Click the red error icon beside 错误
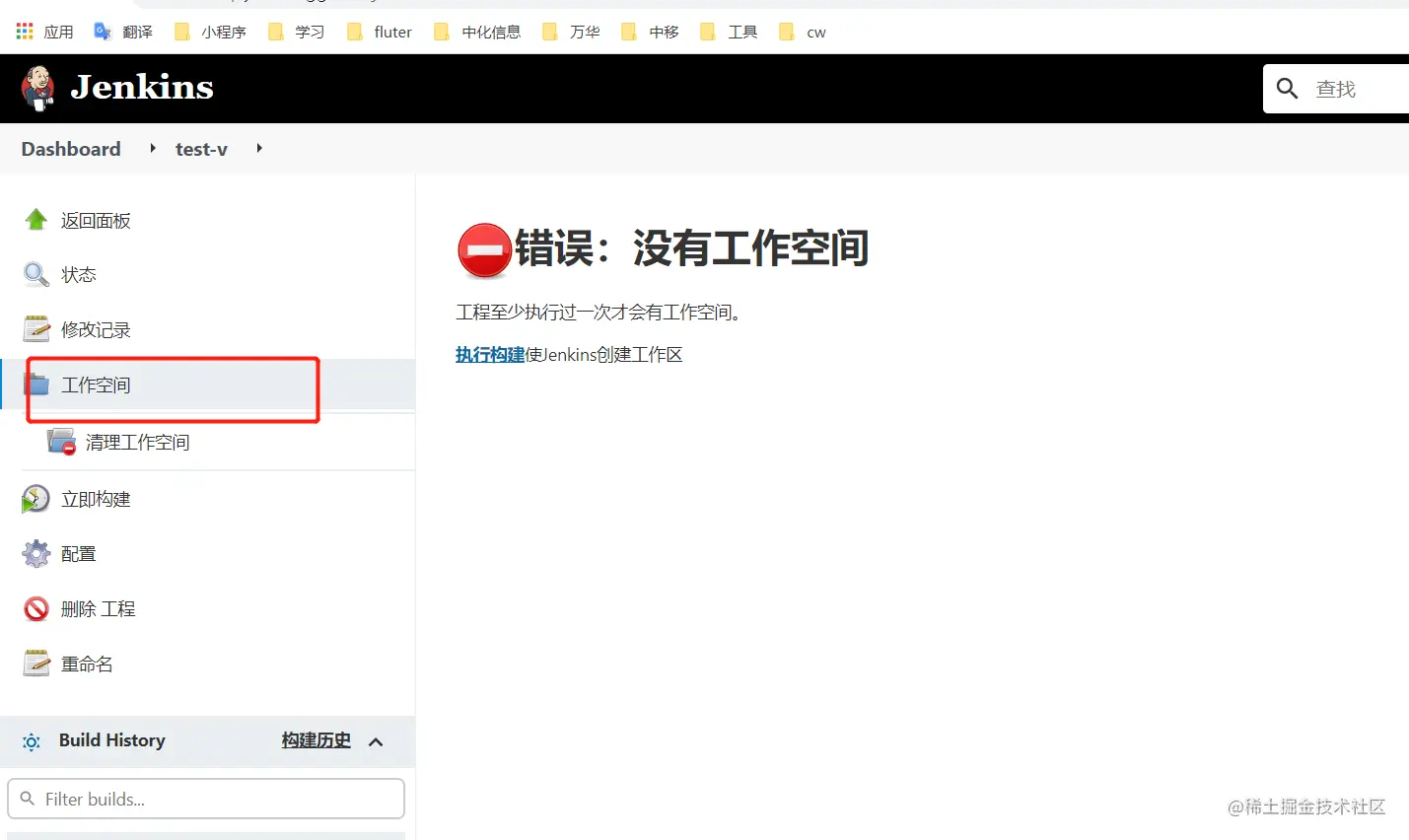The image size is (1409, 840). tap(484, 249)
